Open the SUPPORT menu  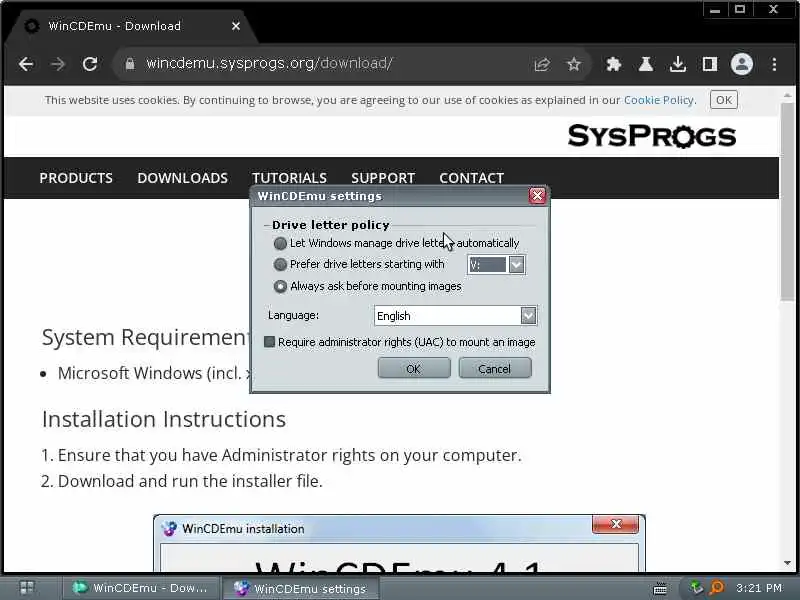click(383, 178)
